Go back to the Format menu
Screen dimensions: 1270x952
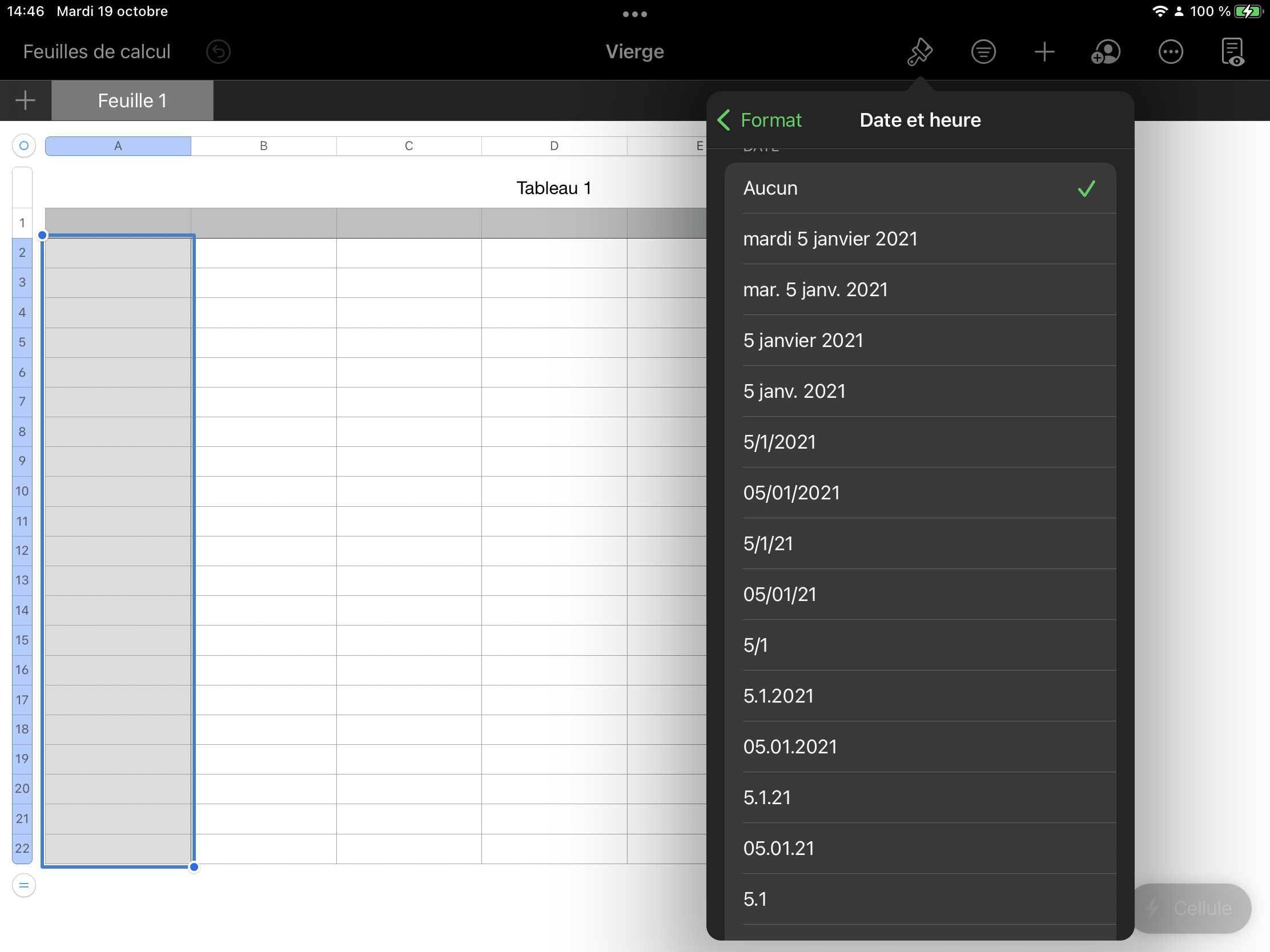pyautogui.click(x=759, y=120)
